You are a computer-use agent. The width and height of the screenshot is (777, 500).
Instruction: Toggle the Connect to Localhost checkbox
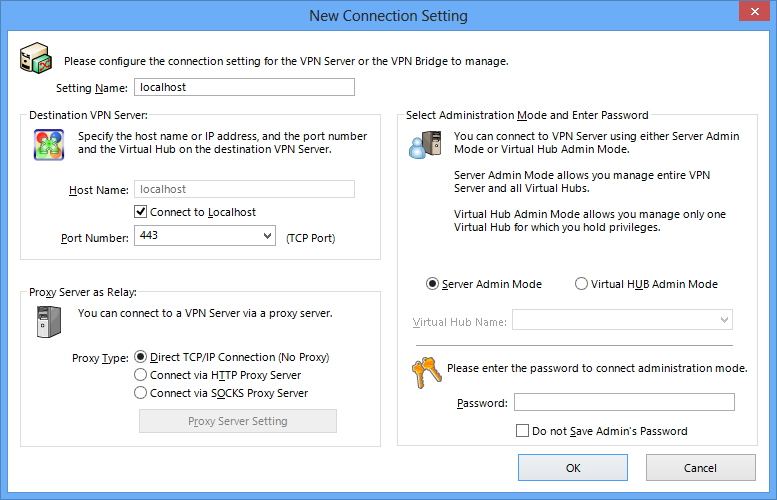tap(141, 212)
